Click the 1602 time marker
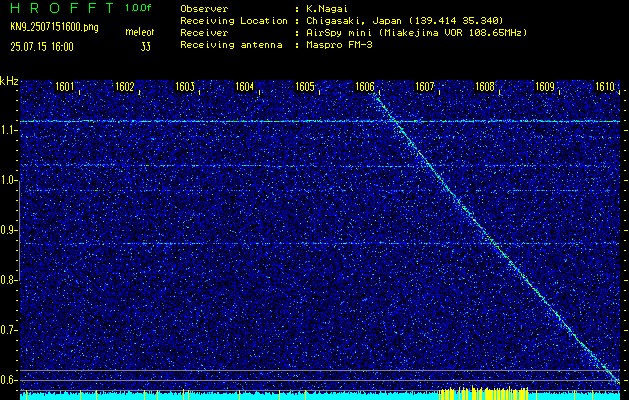 124,87
